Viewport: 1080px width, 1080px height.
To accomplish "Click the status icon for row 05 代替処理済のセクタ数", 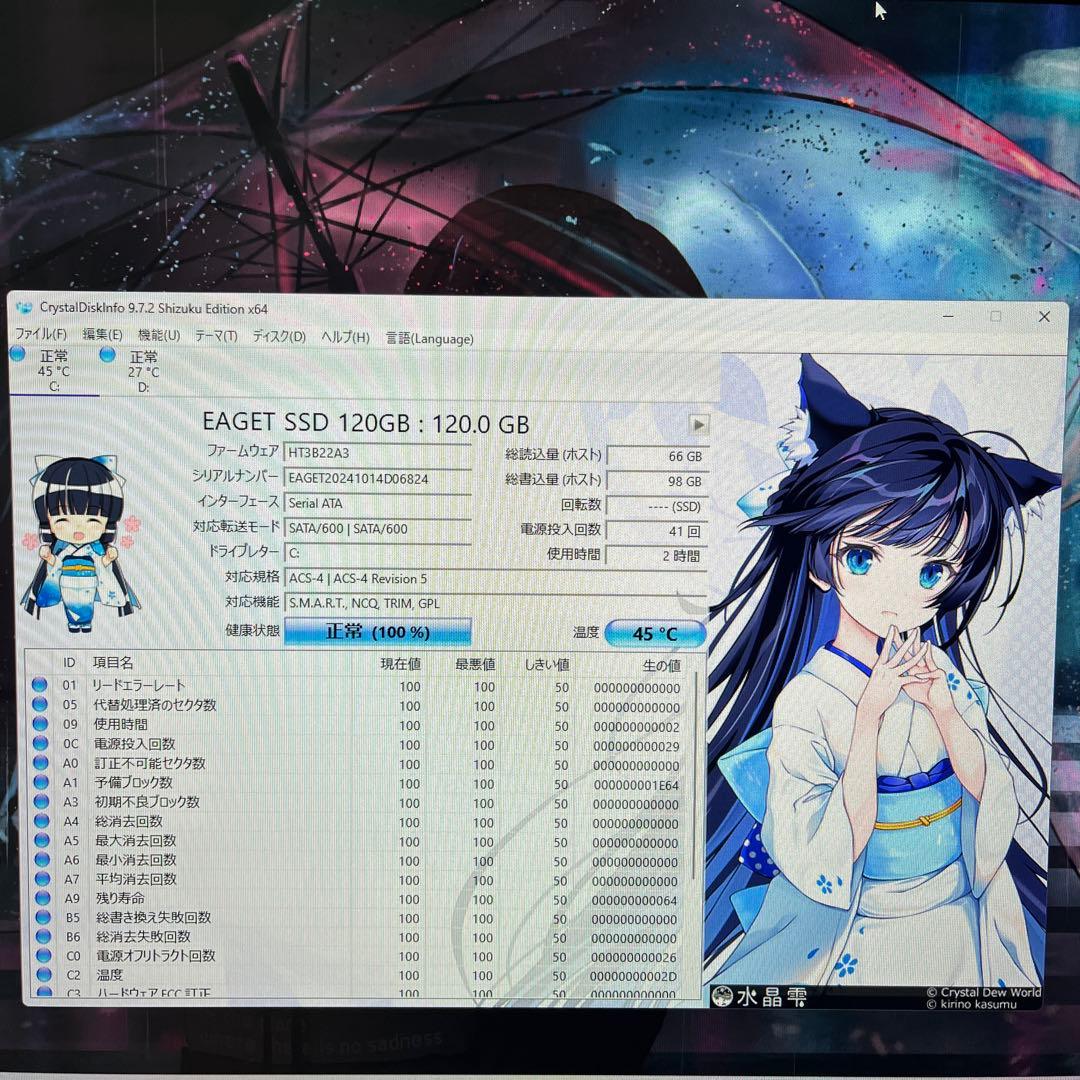I will [40, 704].
